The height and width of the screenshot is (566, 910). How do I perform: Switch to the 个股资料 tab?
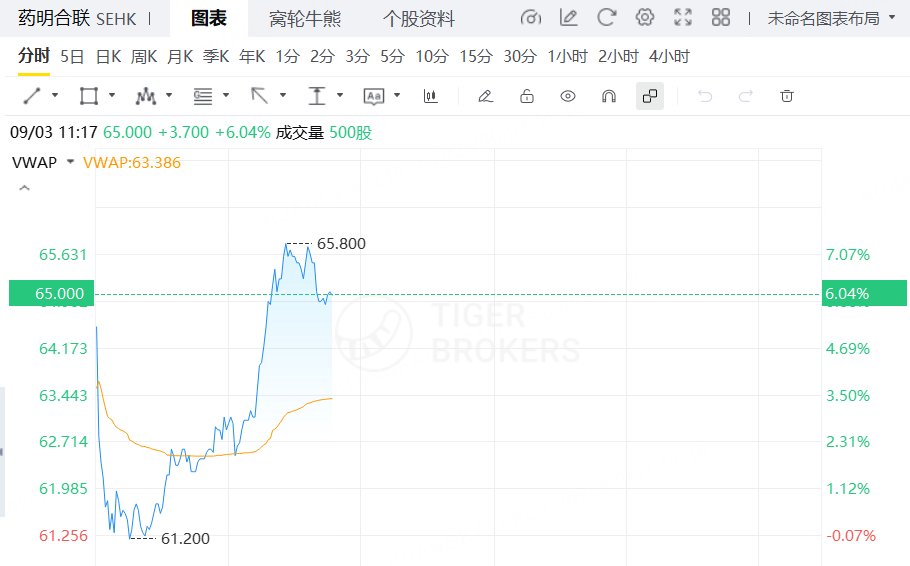418,19
